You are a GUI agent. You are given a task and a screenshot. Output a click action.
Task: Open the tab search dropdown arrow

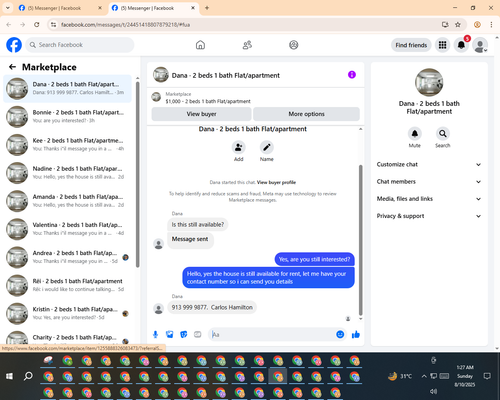(x=8, y=8)
